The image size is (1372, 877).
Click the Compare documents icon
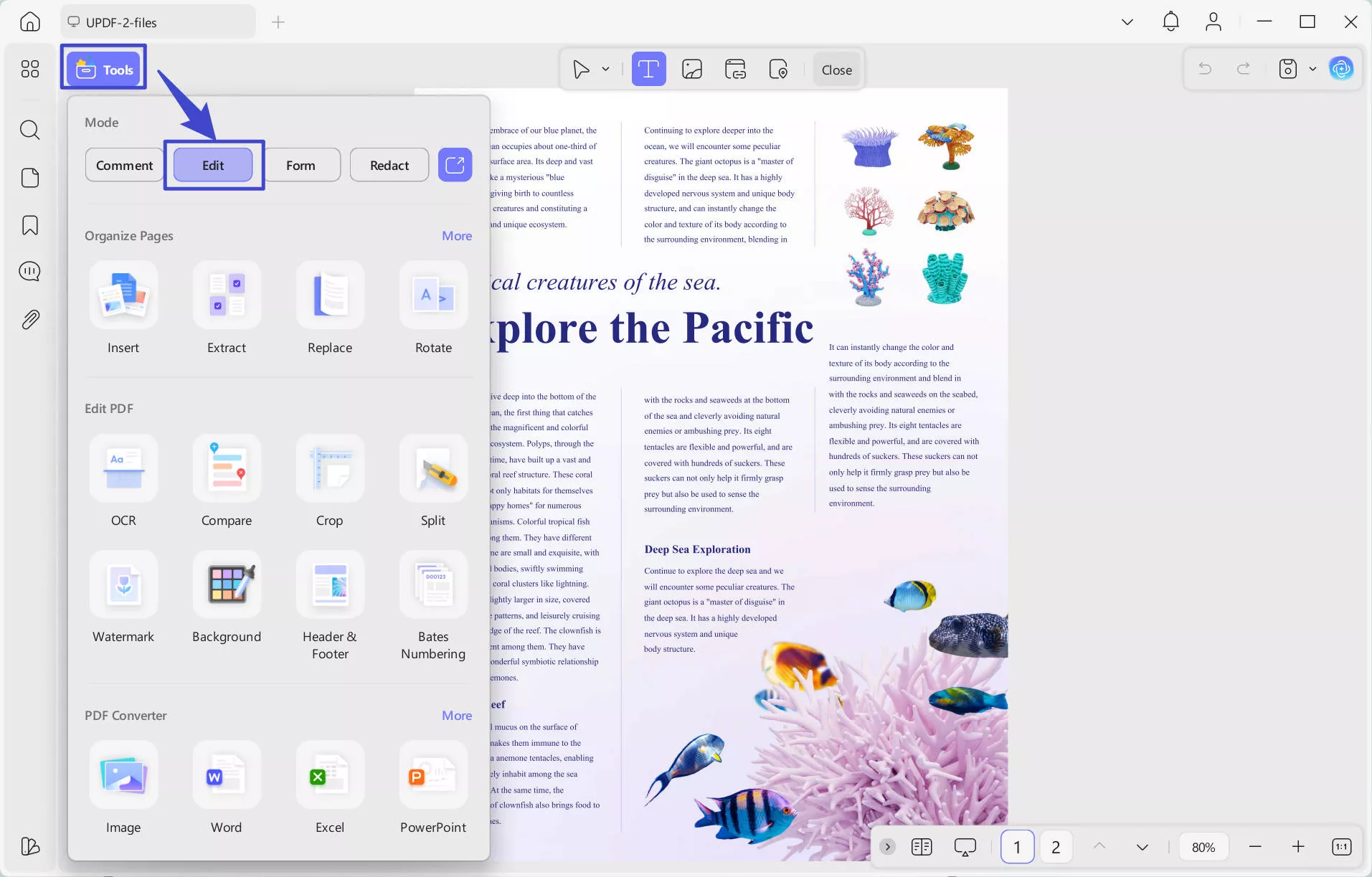pyautogui.click(x=227, y=468)
